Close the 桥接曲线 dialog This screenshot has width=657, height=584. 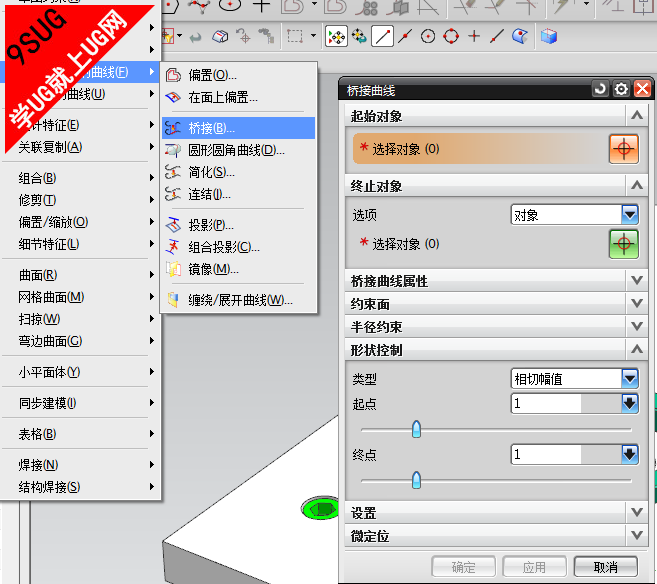642,89
